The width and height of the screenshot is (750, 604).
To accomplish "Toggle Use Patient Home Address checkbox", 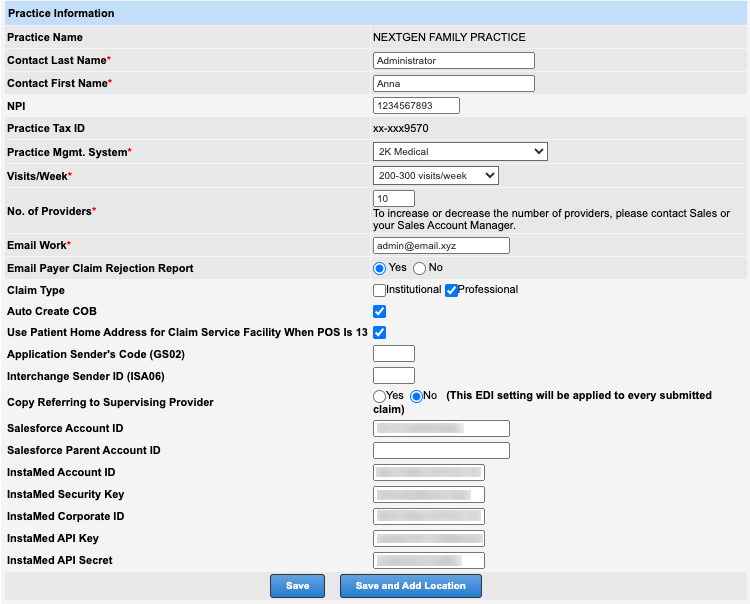I will 379,332.
